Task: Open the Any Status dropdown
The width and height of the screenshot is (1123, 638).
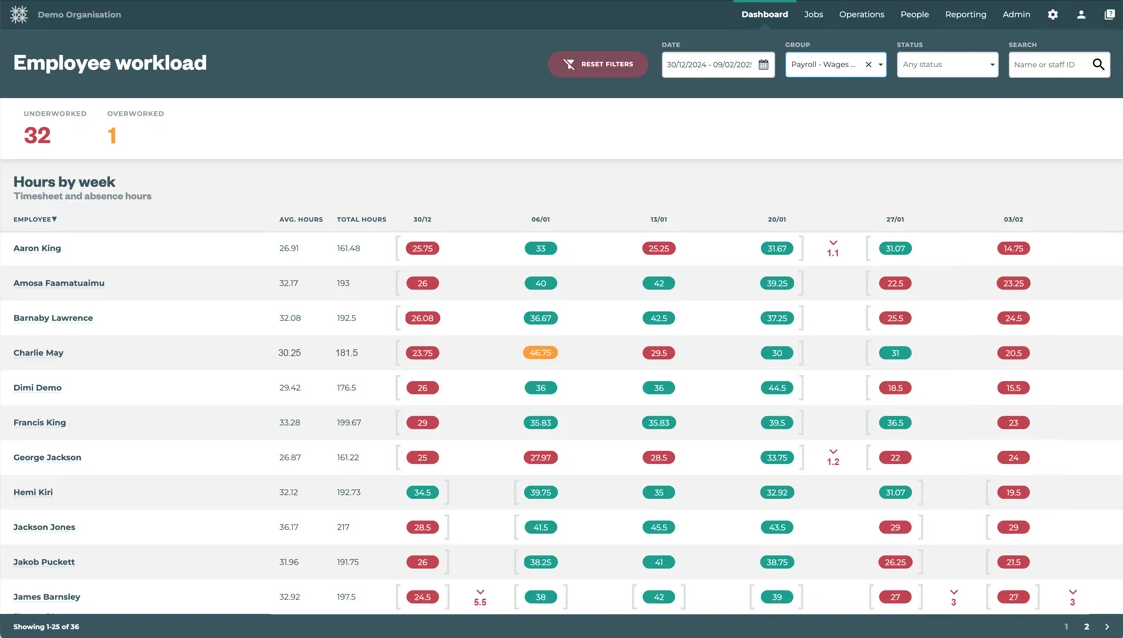Action: 946,64
